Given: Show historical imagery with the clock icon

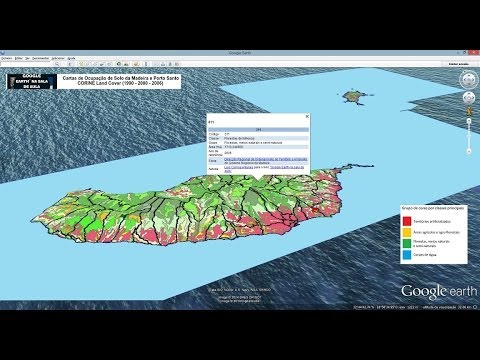Looking at the screenshot, I should point(119,64).
